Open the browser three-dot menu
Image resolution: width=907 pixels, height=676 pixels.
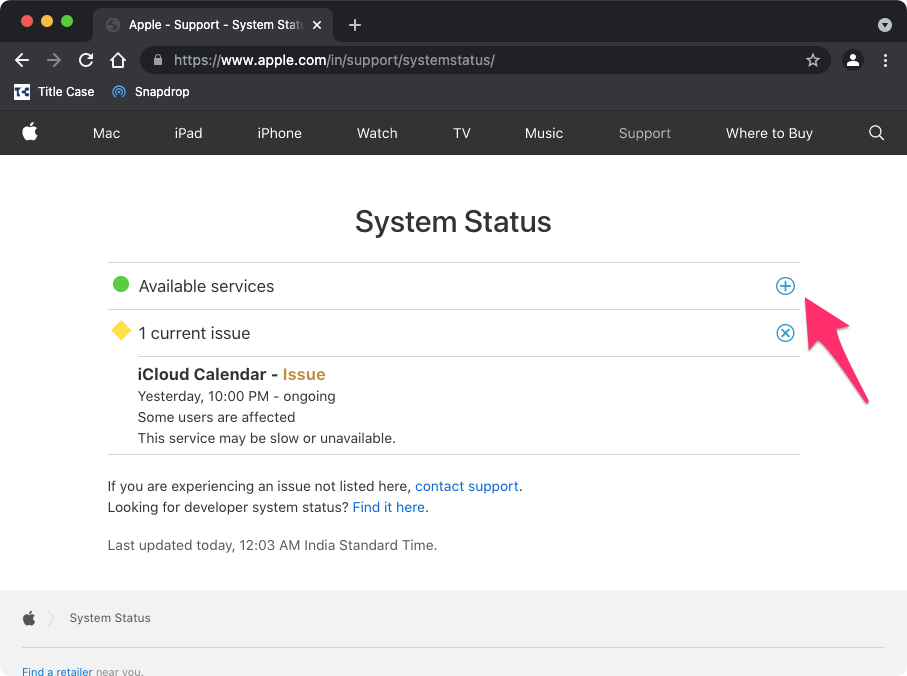[x=885, y=60]
